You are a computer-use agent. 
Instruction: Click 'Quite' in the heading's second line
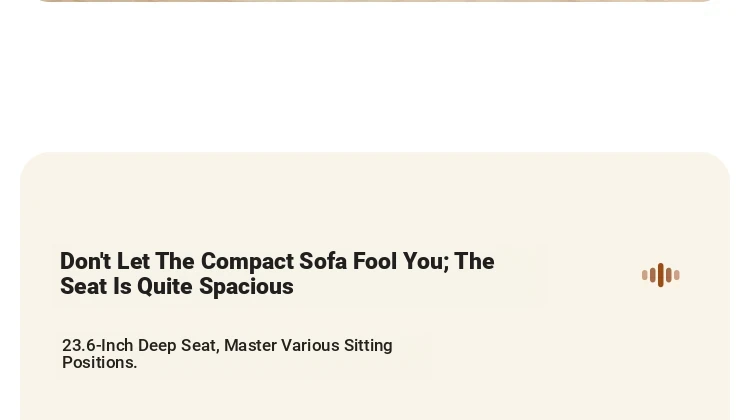pos(165,287)
